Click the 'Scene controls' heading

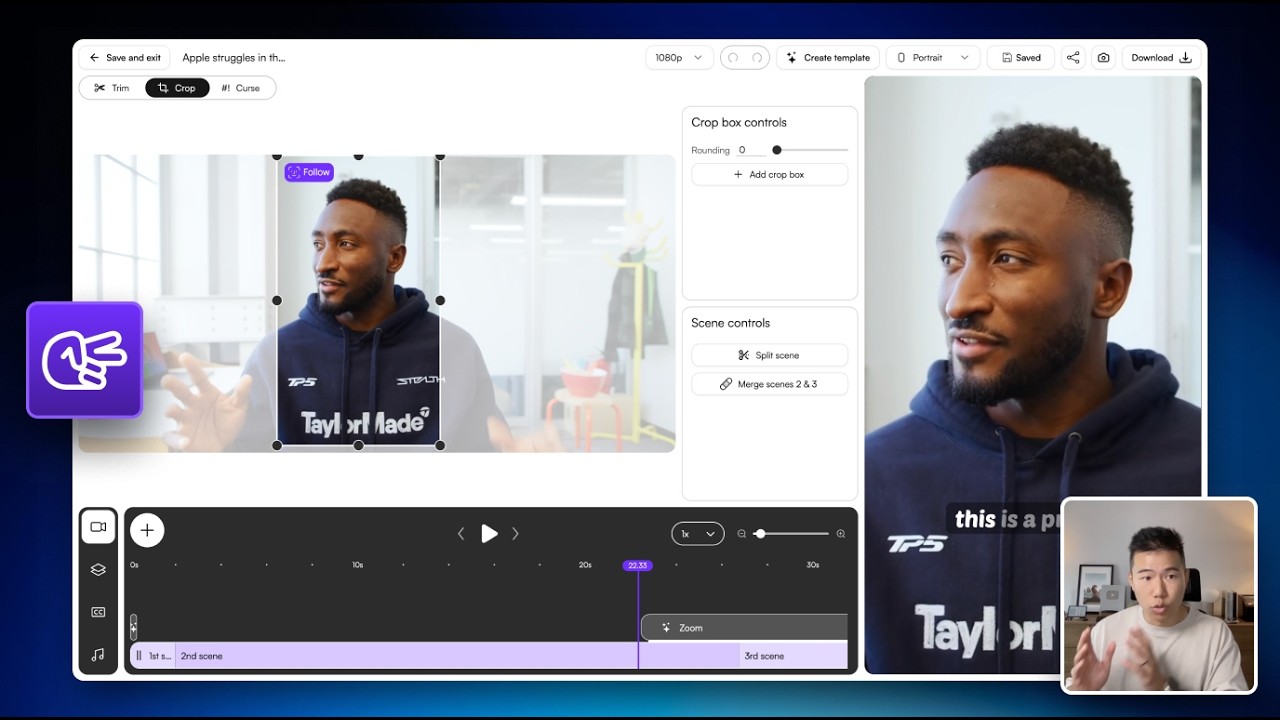pos(731,323)
